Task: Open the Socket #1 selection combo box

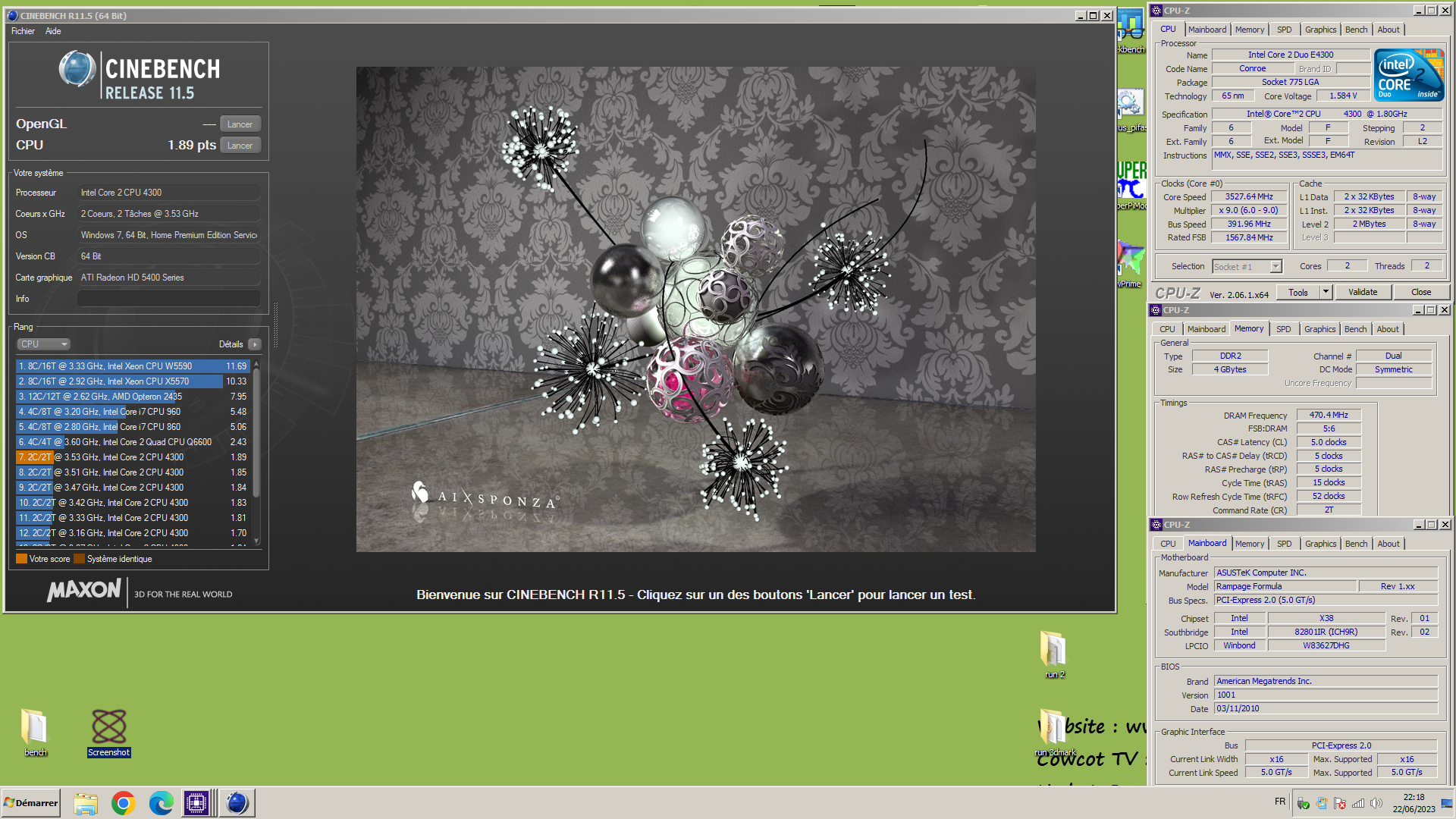Action: pos(1247,266)
